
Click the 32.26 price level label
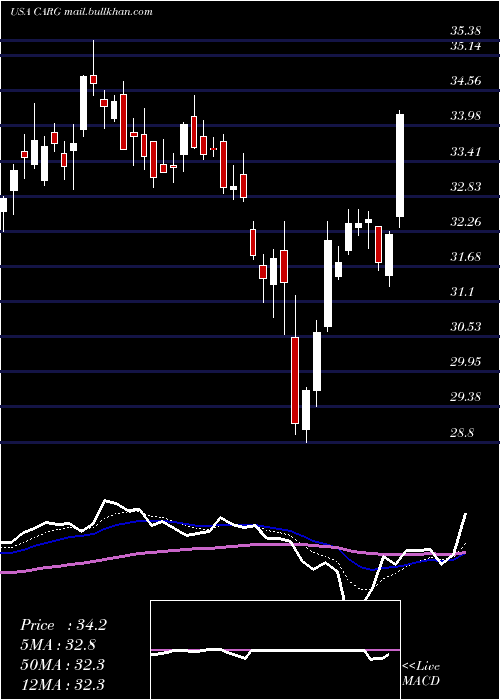coord(465,221)
